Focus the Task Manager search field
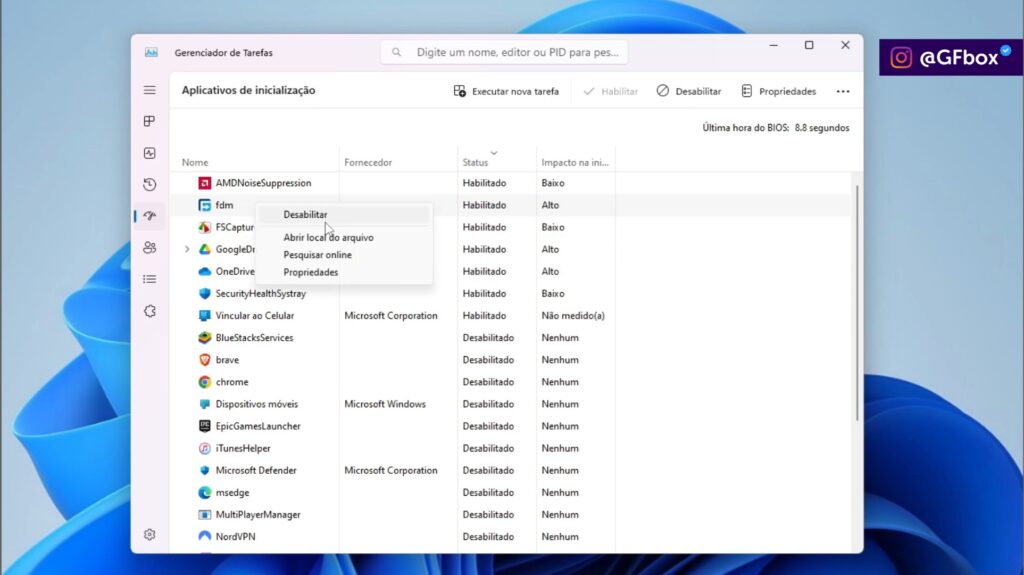This screenshot has height=575, width=1024. pos(504,52)
